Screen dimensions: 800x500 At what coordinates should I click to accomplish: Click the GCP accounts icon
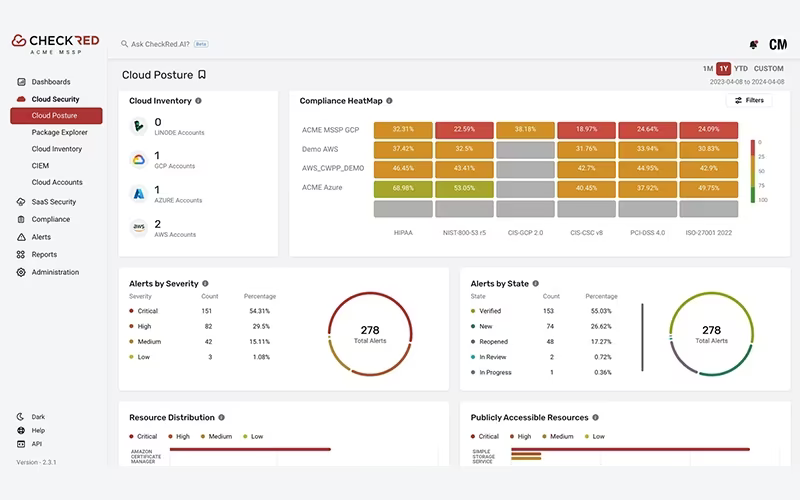click(x=138, y=160)
